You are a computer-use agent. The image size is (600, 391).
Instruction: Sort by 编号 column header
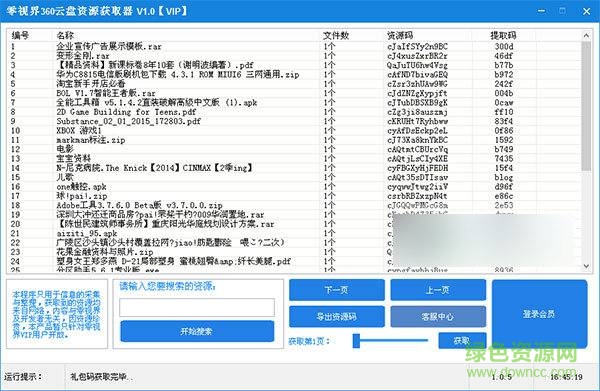20,36
